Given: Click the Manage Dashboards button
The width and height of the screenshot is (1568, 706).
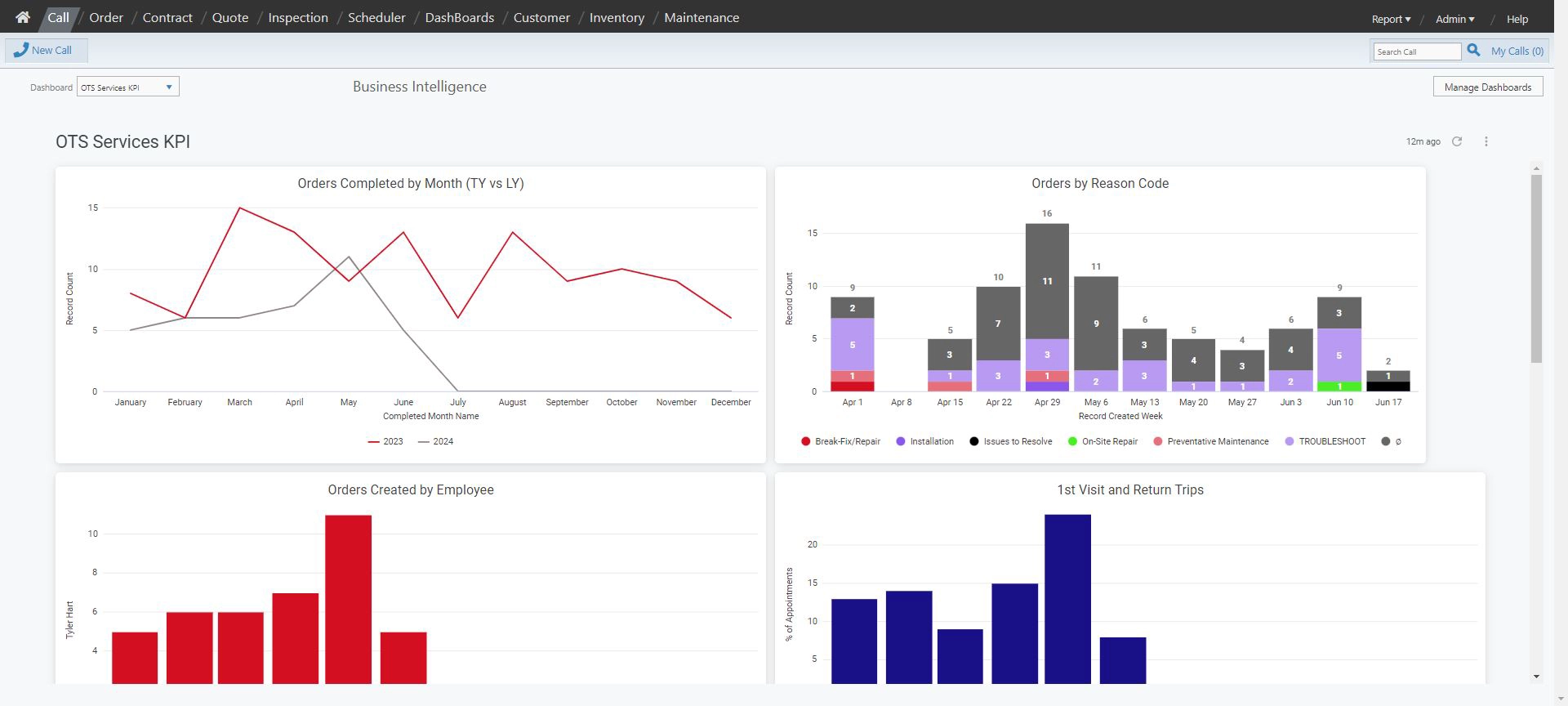Looking at the screenshot, I should pos(1487,87).
